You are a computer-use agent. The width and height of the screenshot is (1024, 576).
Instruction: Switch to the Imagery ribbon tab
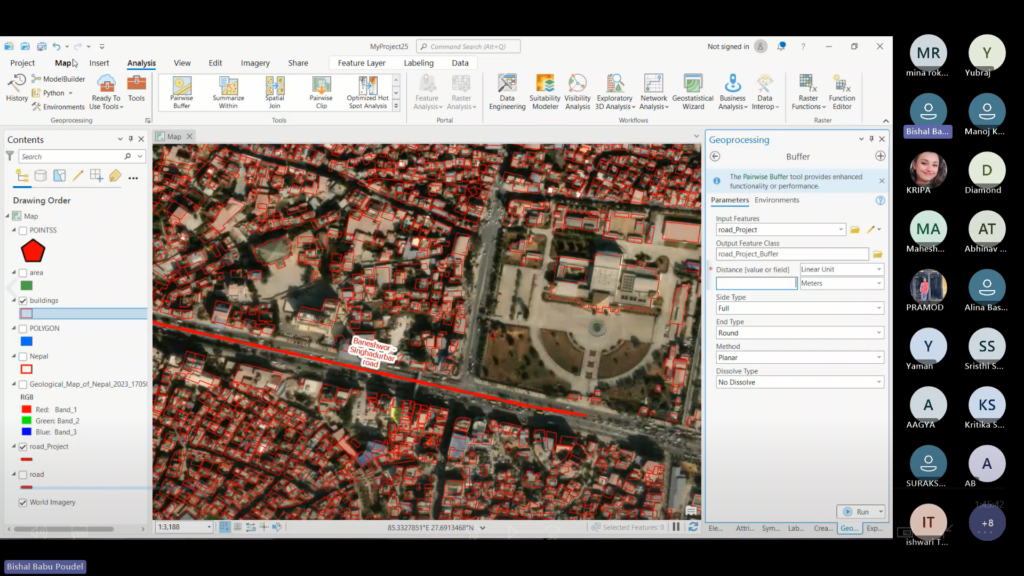[255, 63]
